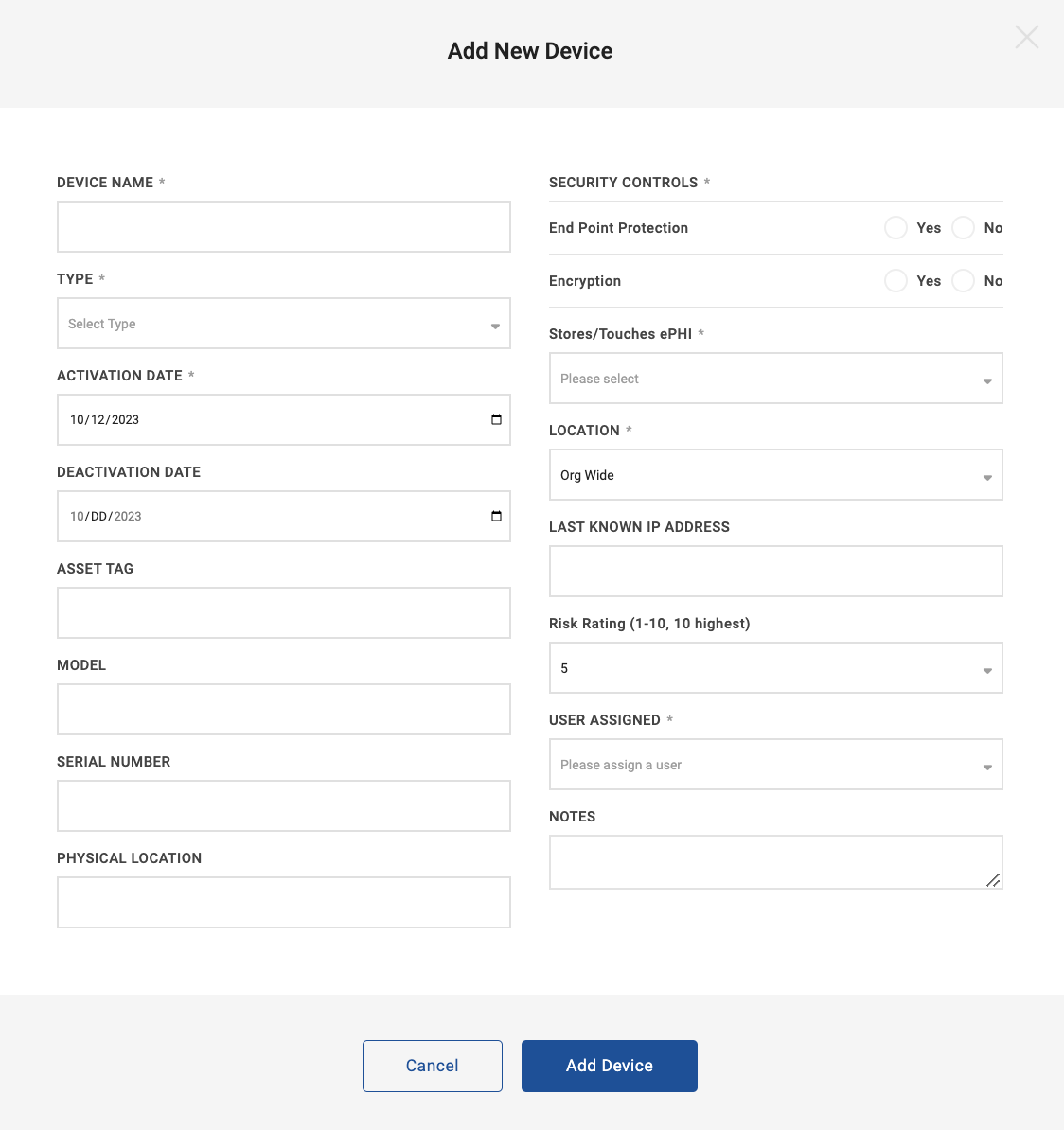Click the USER ASSIGNED label
1064x1130 pixels.
point(605,720)
